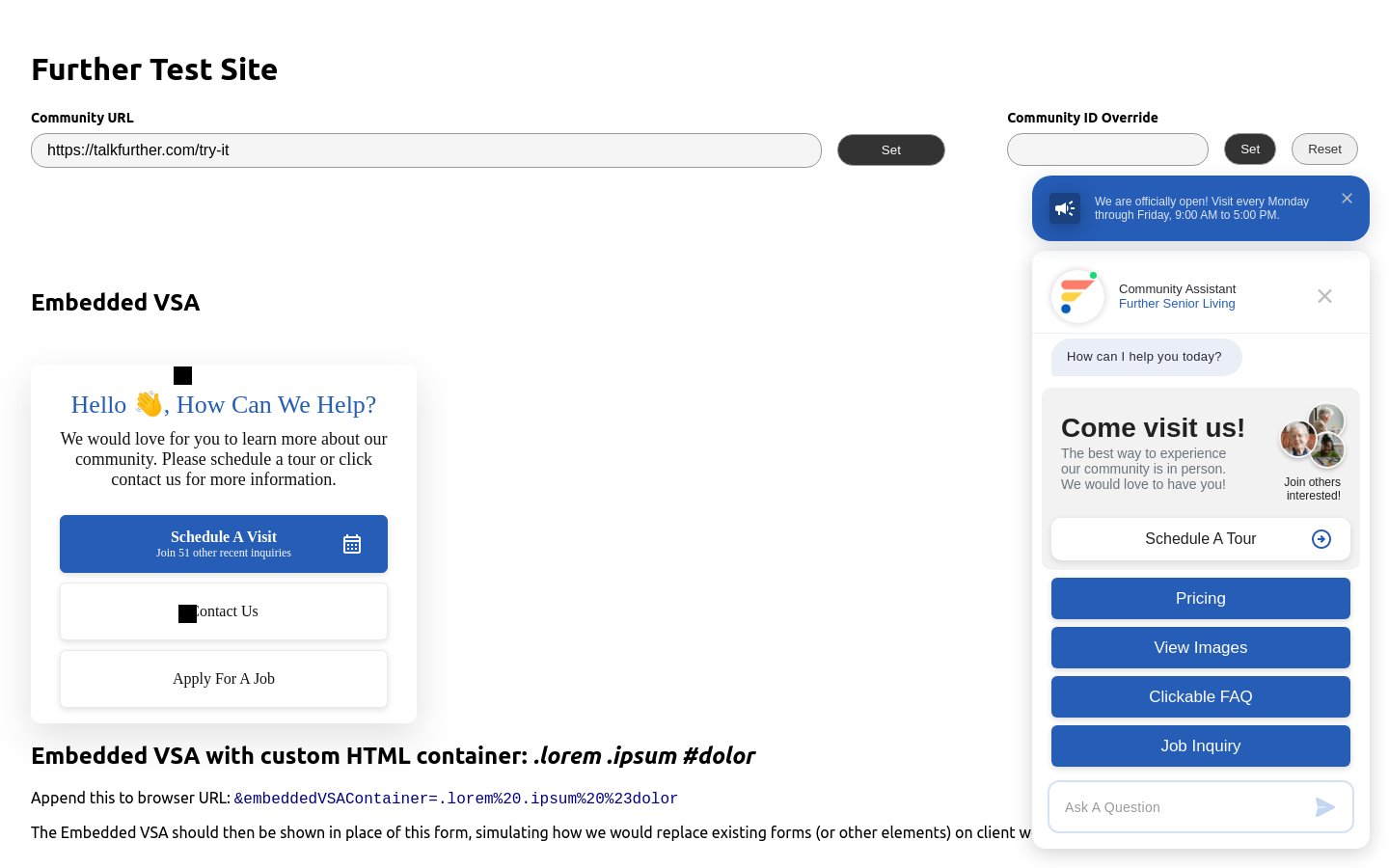
Task: Click Contact Us in the embedded VSA
Action: [224, 611]
